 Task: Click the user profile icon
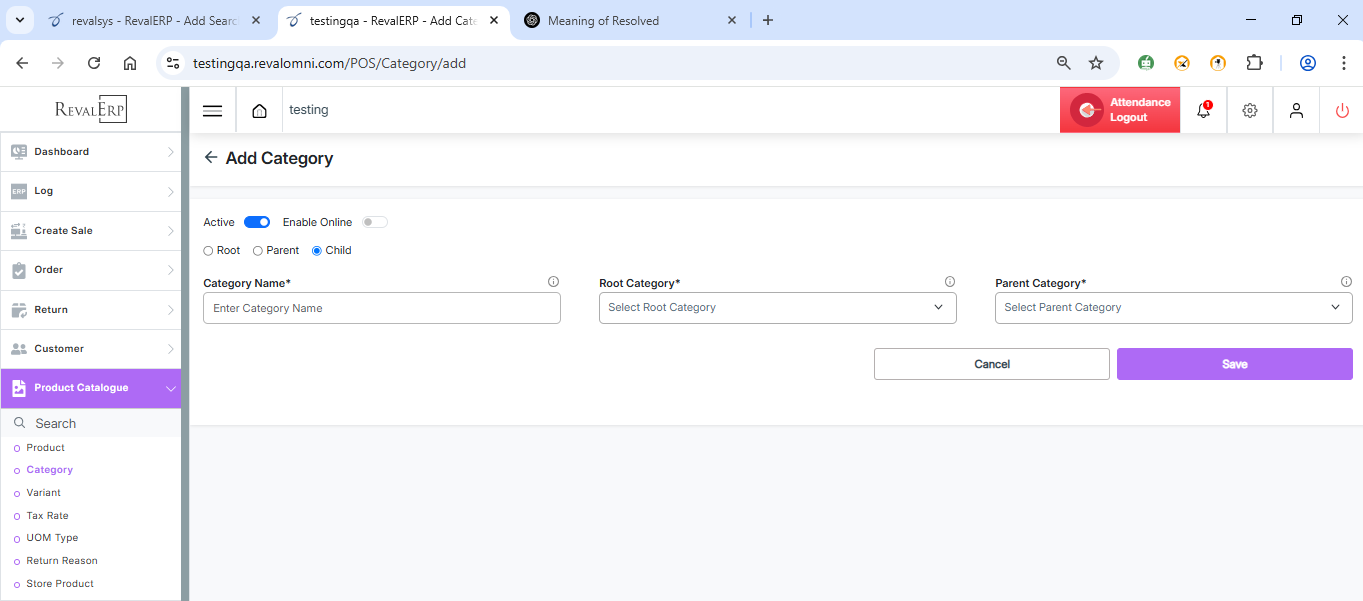1296,111
